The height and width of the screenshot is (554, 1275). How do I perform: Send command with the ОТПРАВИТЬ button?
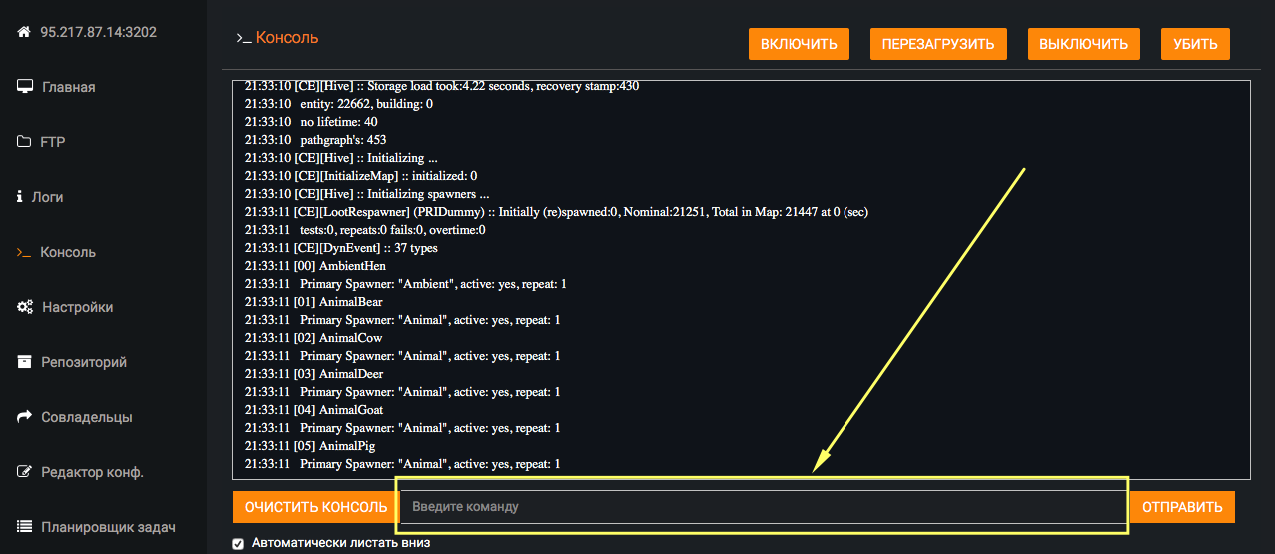pos(1182,507)
